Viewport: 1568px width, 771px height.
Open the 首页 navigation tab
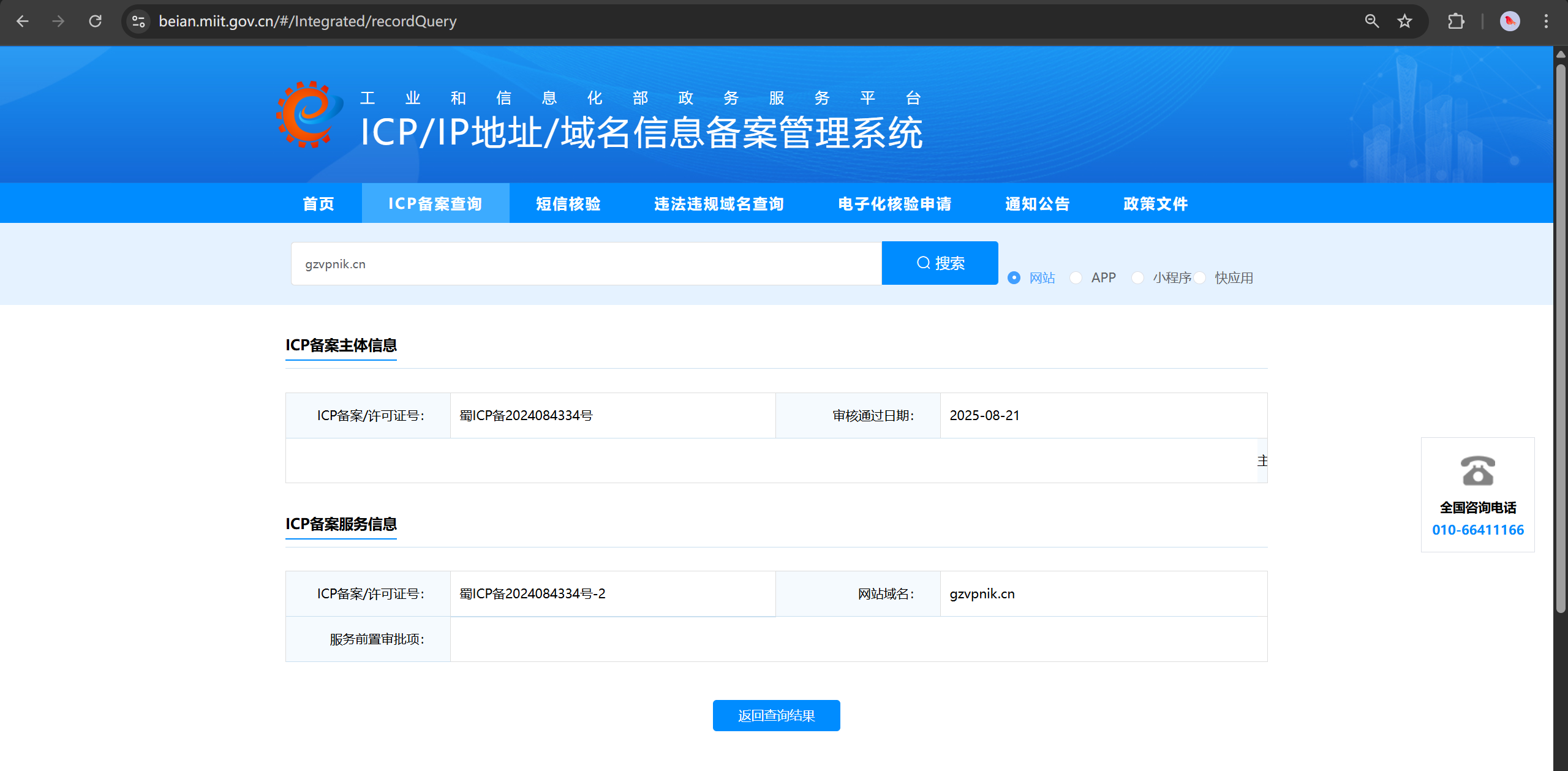pyautogui.click(x=318, y=203)
